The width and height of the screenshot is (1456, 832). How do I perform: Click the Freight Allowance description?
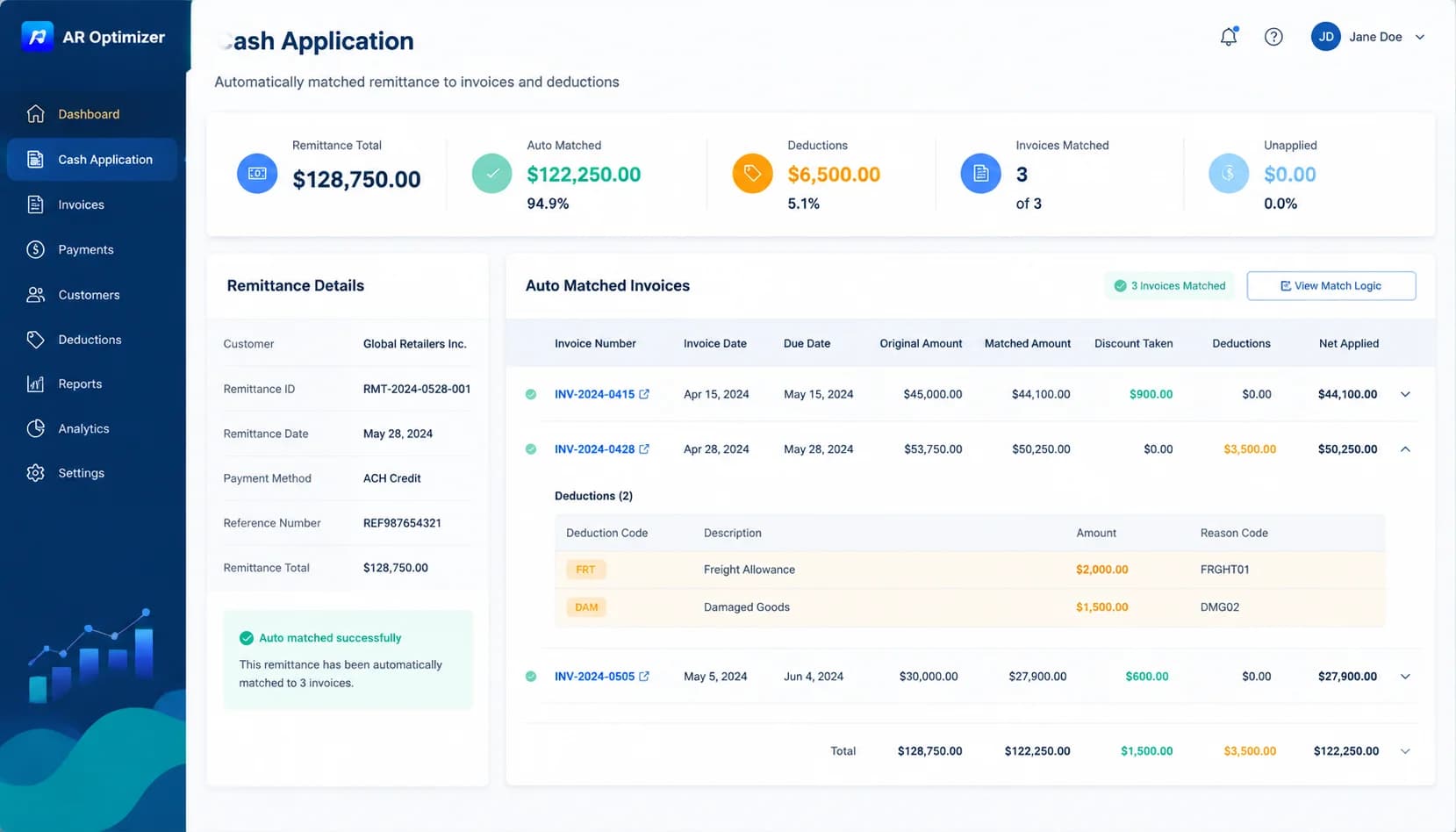pyautogui.click(x=750, y=570)
